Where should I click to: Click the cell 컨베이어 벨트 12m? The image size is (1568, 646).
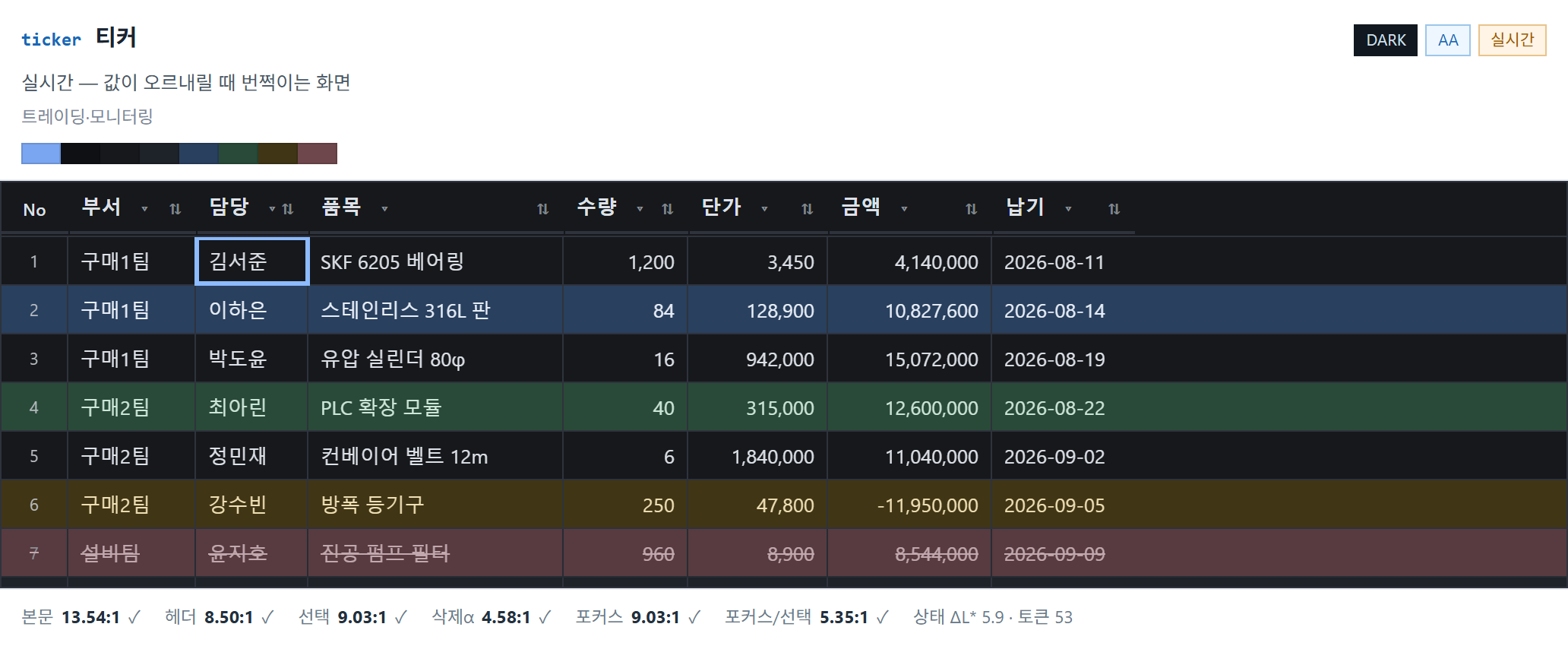click(435, 456)
